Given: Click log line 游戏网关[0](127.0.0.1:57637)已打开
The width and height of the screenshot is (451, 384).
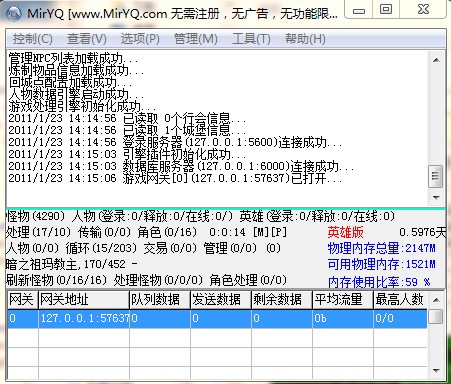Looking at the screenshot, I should click(x=175, y=178).
